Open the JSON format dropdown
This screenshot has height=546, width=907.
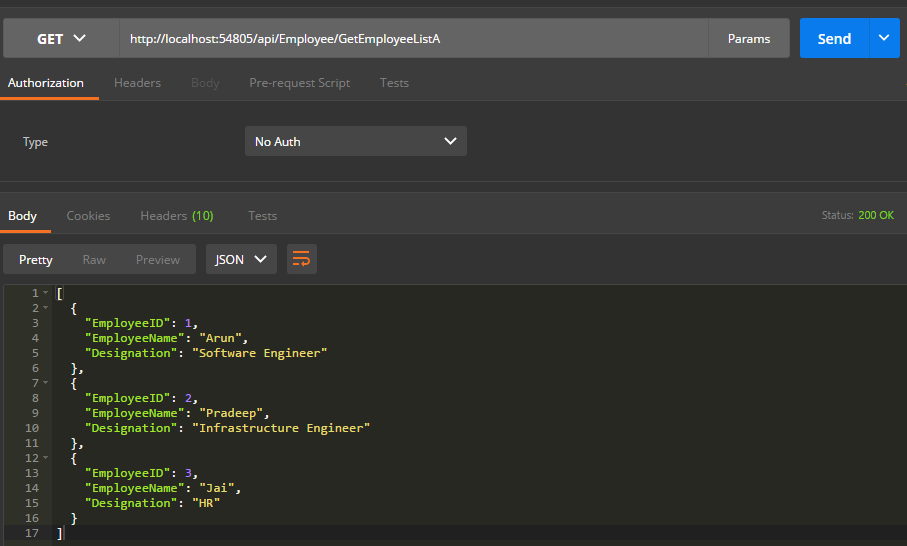(x=241, y=260)
